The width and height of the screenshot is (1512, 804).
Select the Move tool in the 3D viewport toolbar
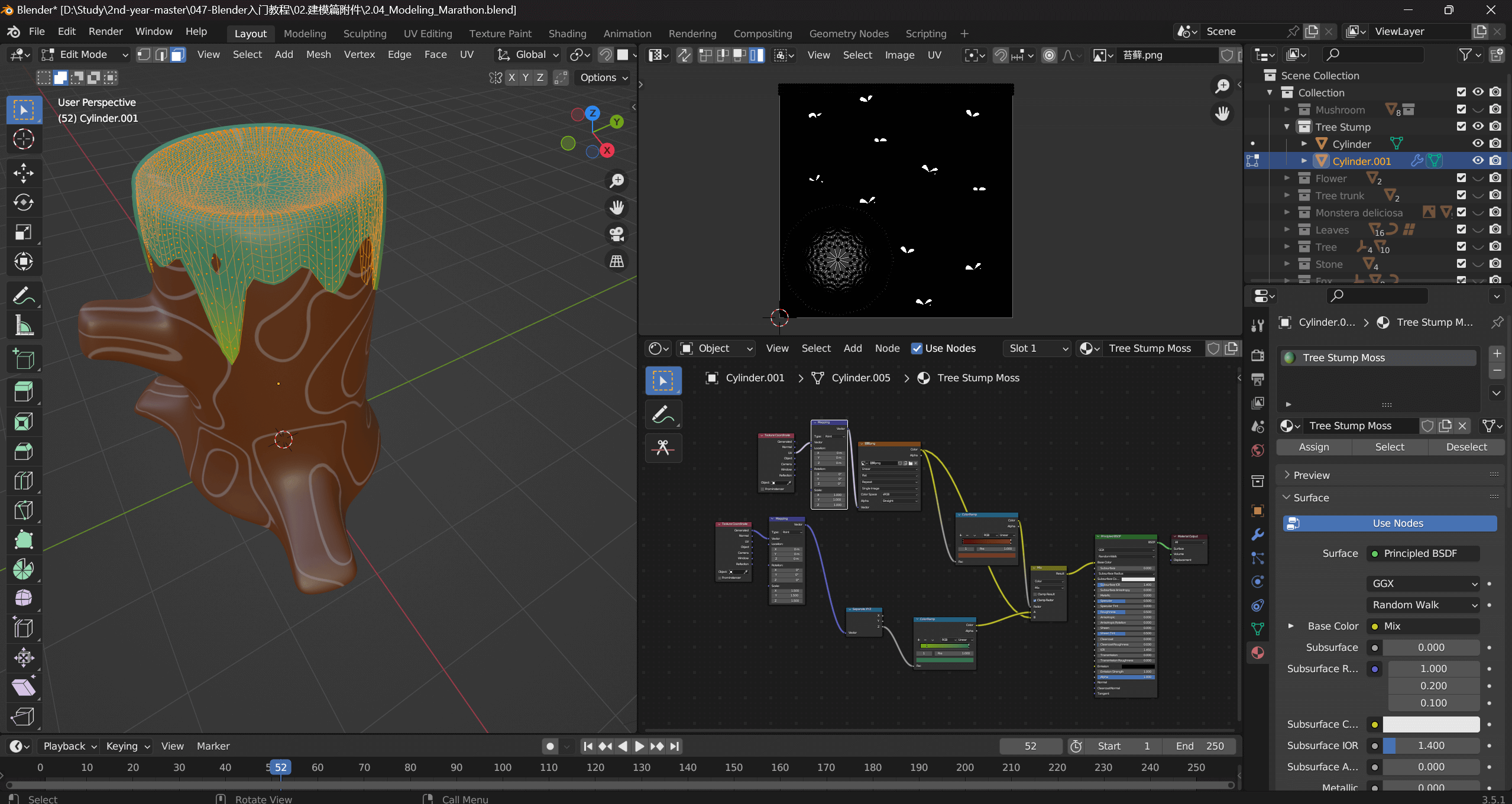24,173
